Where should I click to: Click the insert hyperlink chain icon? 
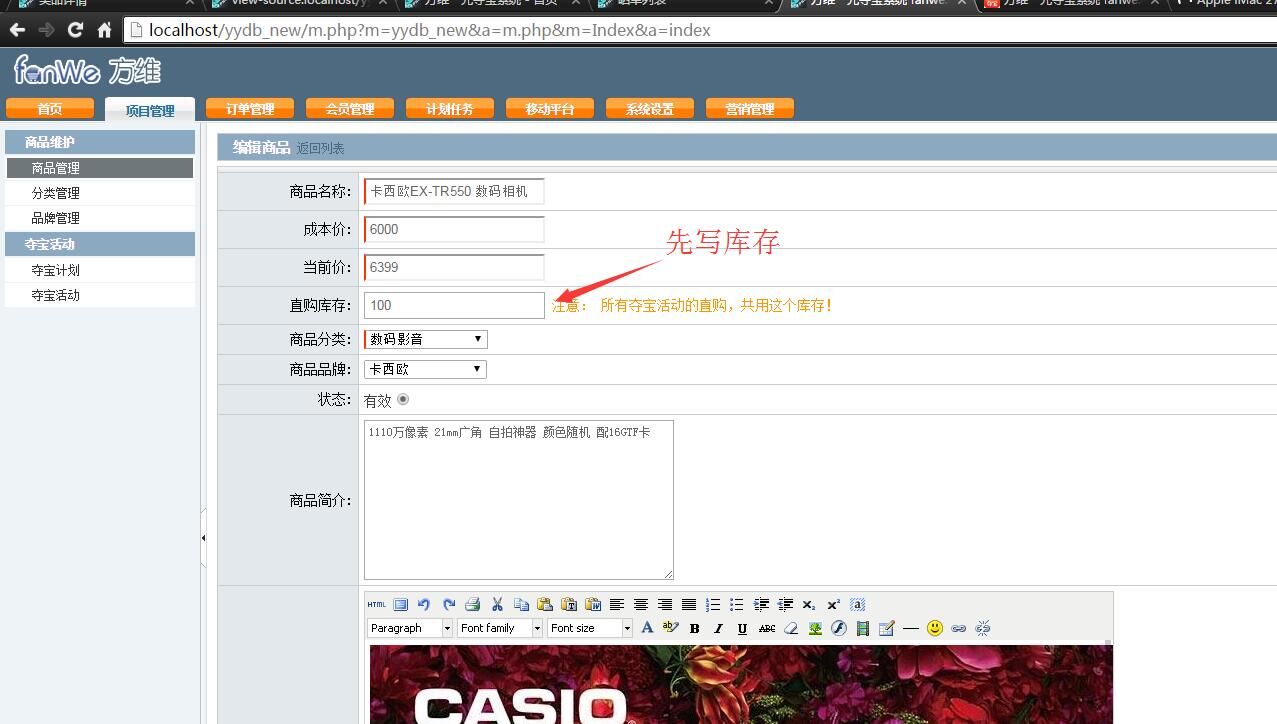pos(959,628)
